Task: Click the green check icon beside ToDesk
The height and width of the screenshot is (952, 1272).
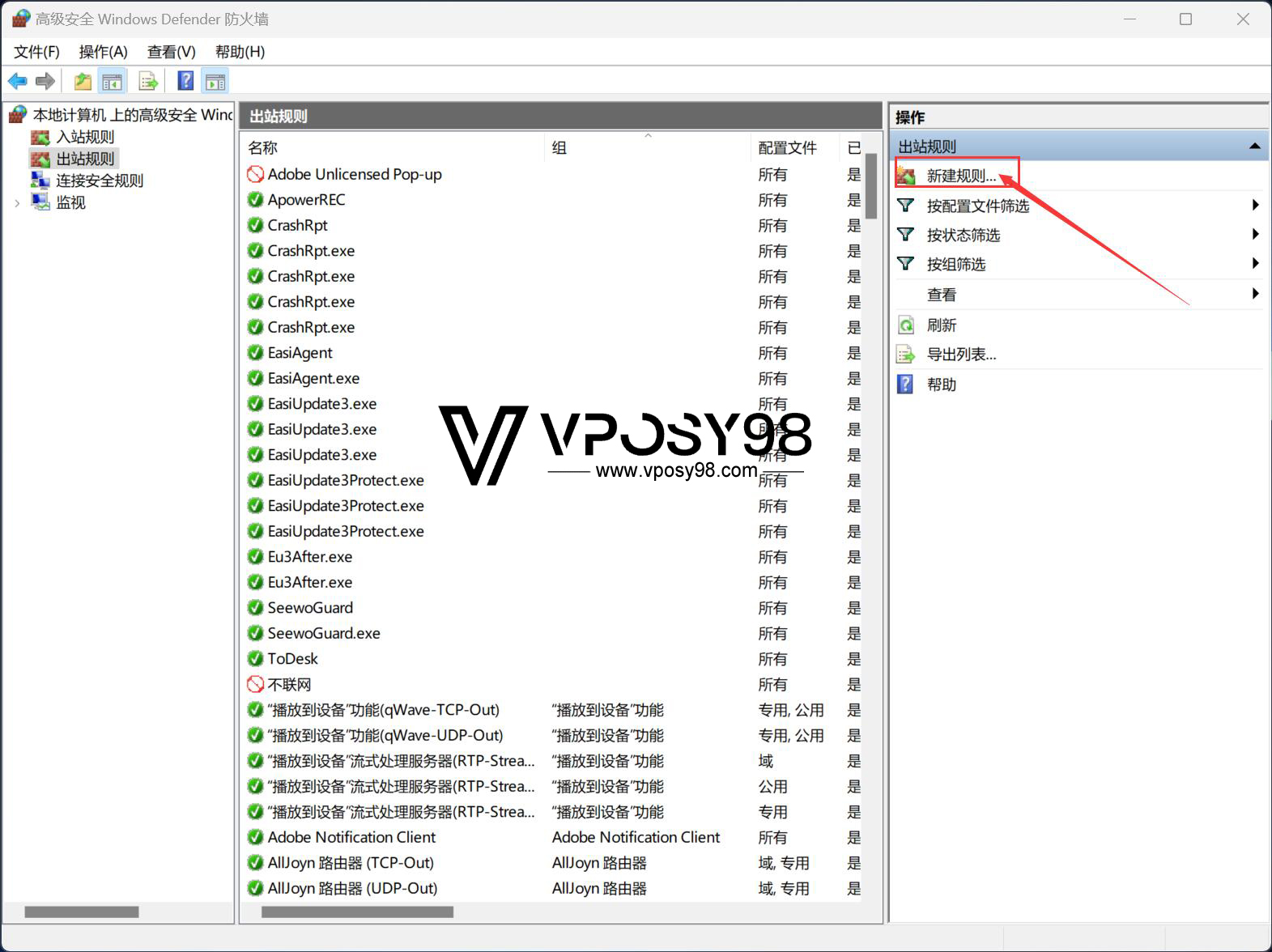Action: click(x=255, y=659)
